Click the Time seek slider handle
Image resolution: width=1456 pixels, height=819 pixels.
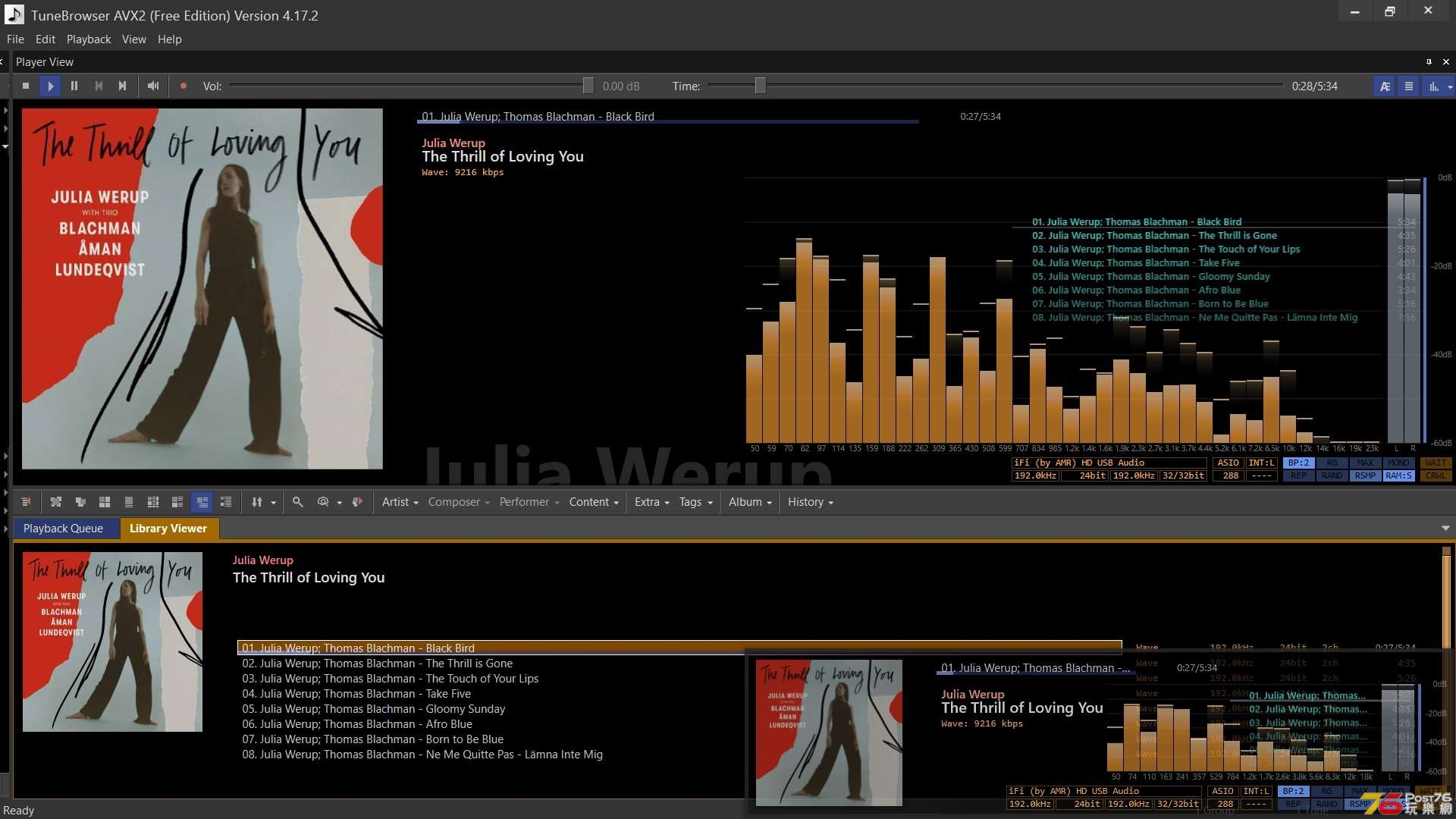(760, 86)
